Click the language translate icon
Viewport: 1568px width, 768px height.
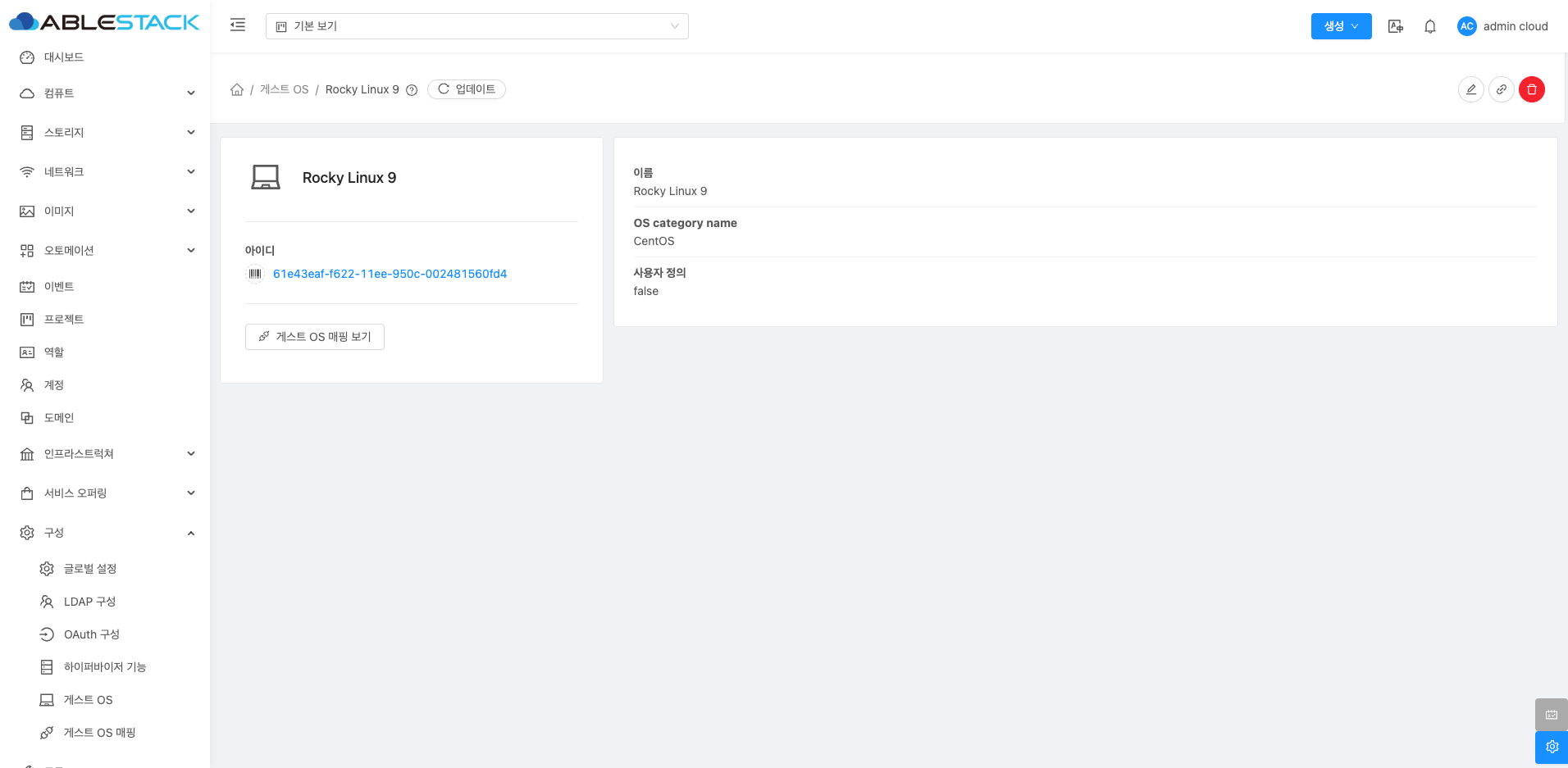pos(1395,26)
